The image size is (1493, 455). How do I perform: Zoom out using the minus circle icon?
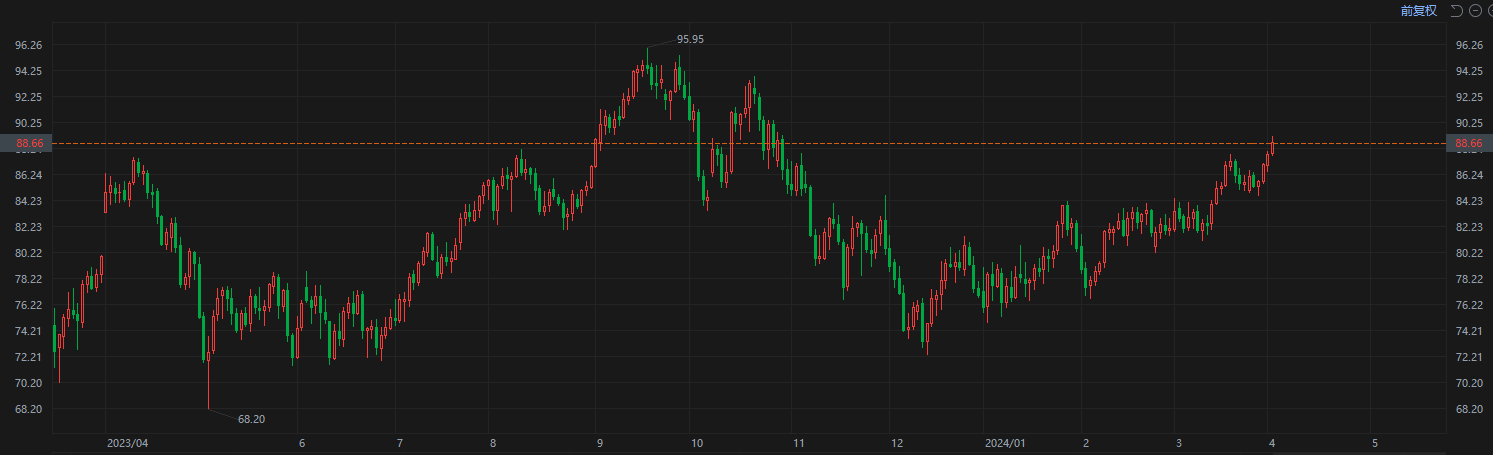tap(1475, 10)
